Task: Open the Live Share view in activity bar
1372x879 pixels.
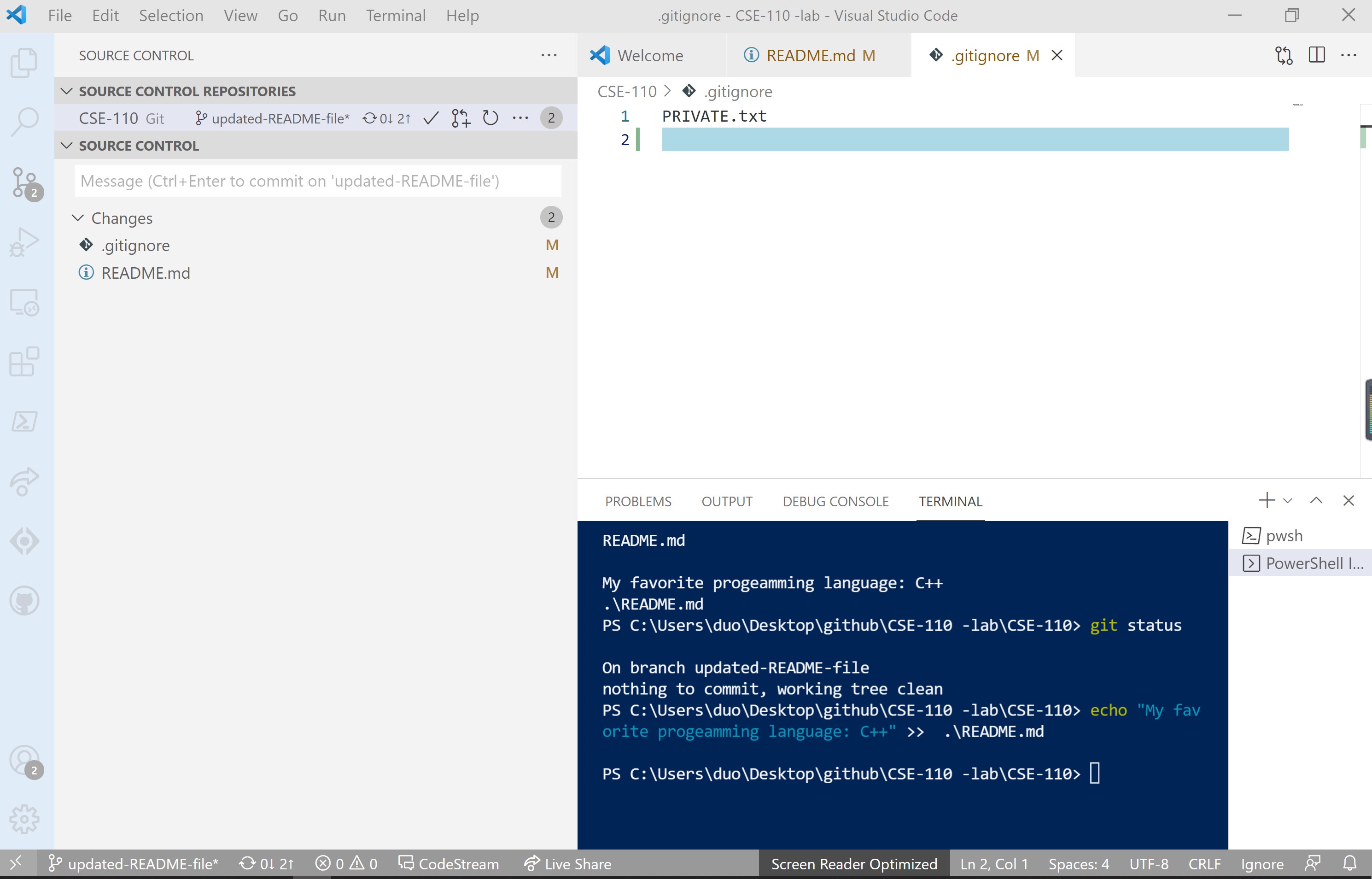Action: [x=24, y=481]
